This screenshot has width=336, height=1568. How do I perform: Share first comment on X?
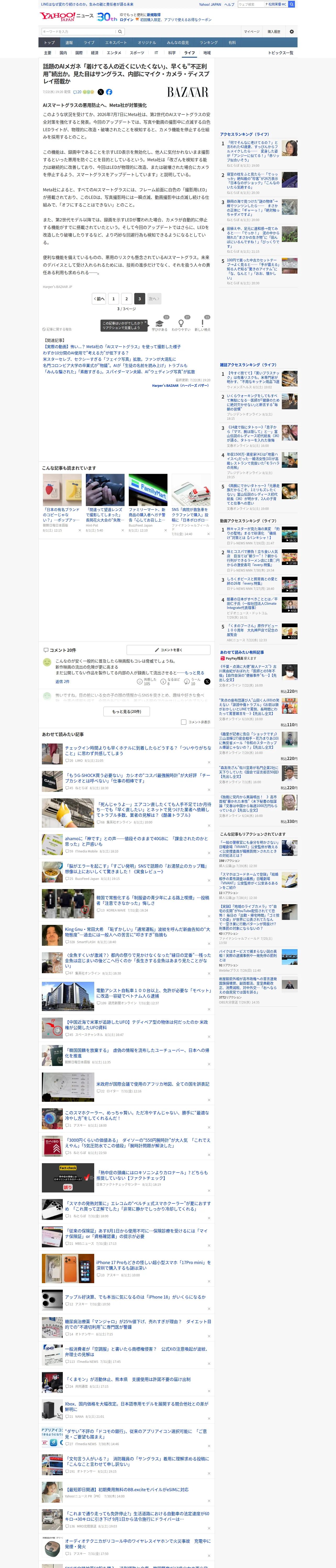pos(207,682)
